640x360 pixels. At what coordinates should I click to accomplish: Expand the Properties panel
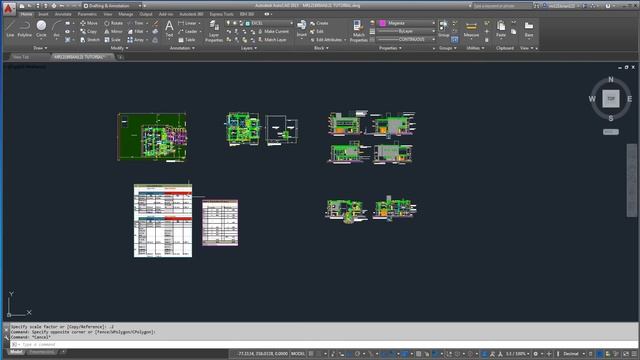[390, 48]
